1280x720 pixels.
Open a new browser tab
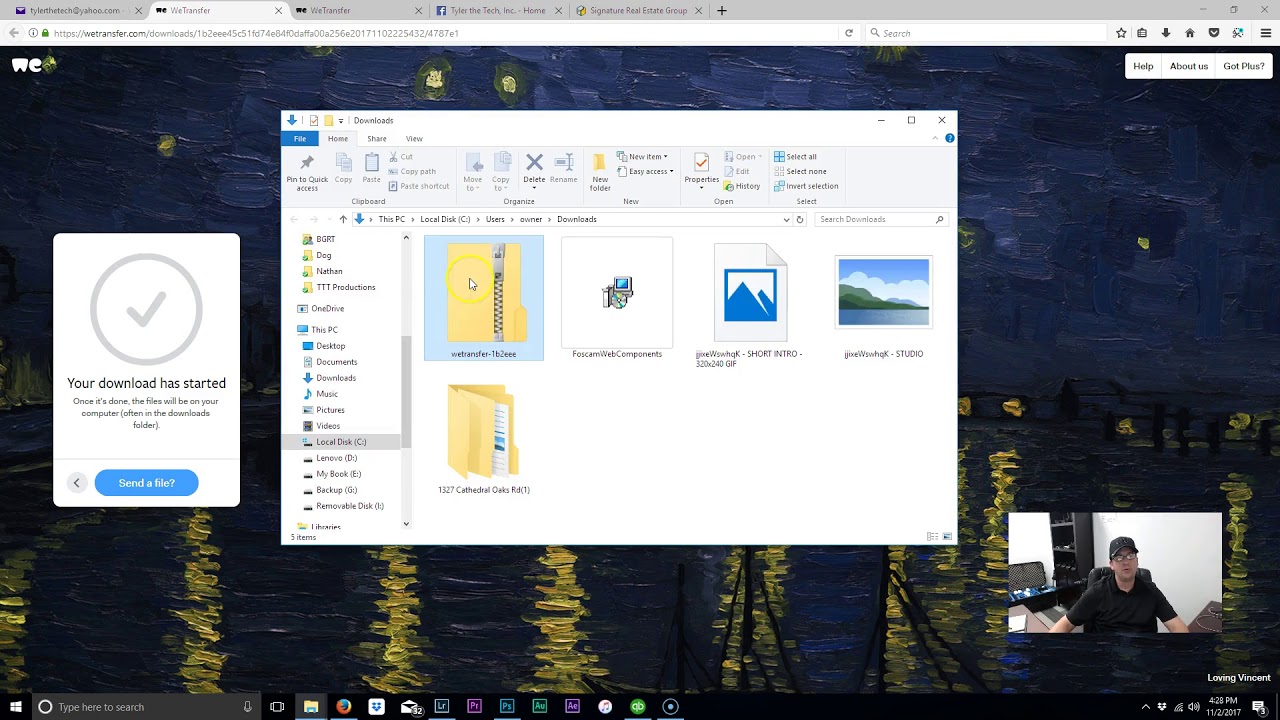721,10
